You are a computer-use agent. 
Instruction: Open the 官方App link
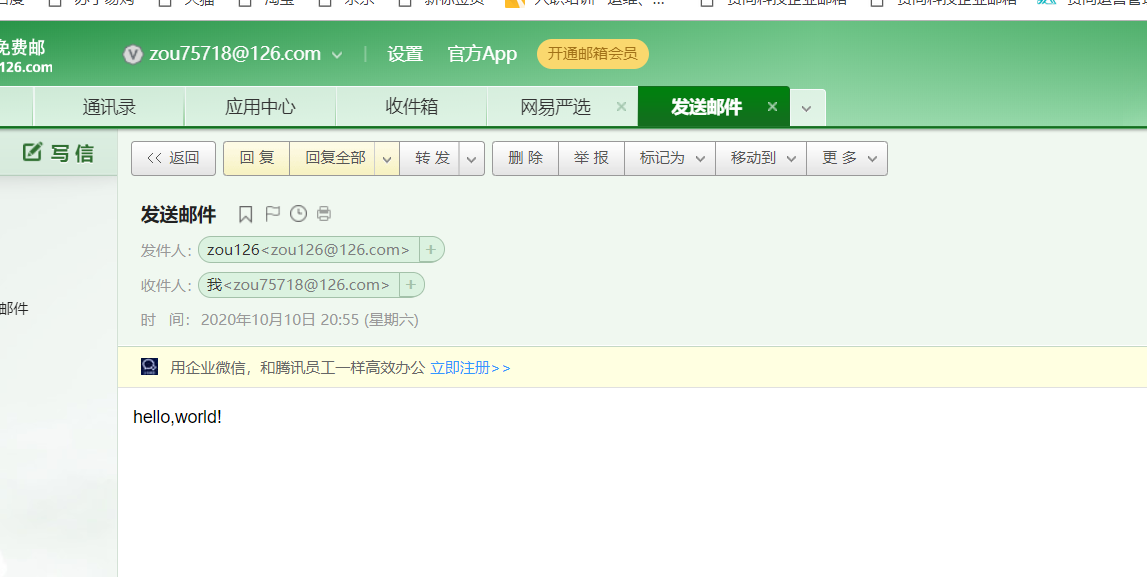pyautogui.click(x=482, y=54)
